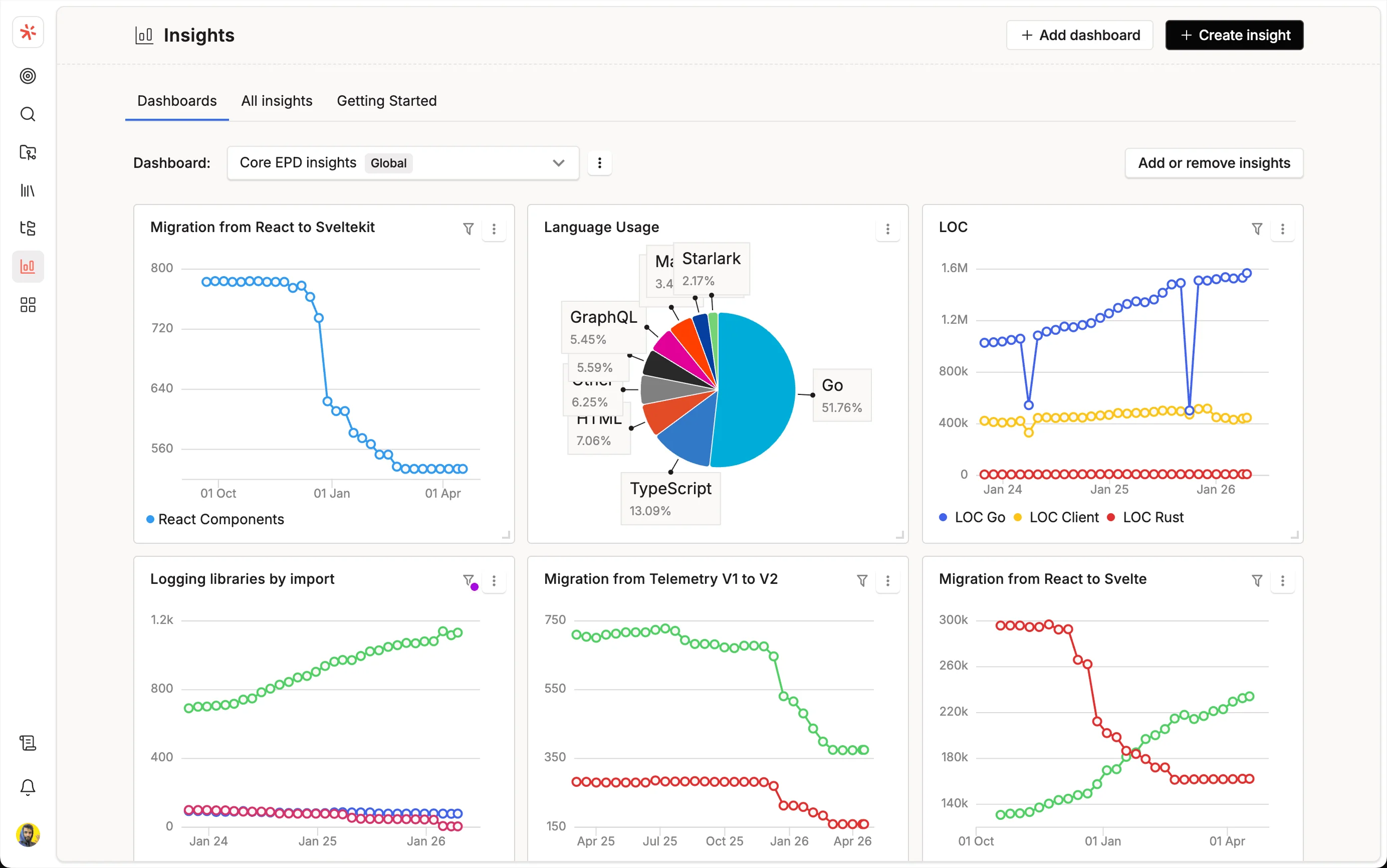Open the target/goals icon in the sidebar
Screen dimensions: 1387x868
click(28, 76)
